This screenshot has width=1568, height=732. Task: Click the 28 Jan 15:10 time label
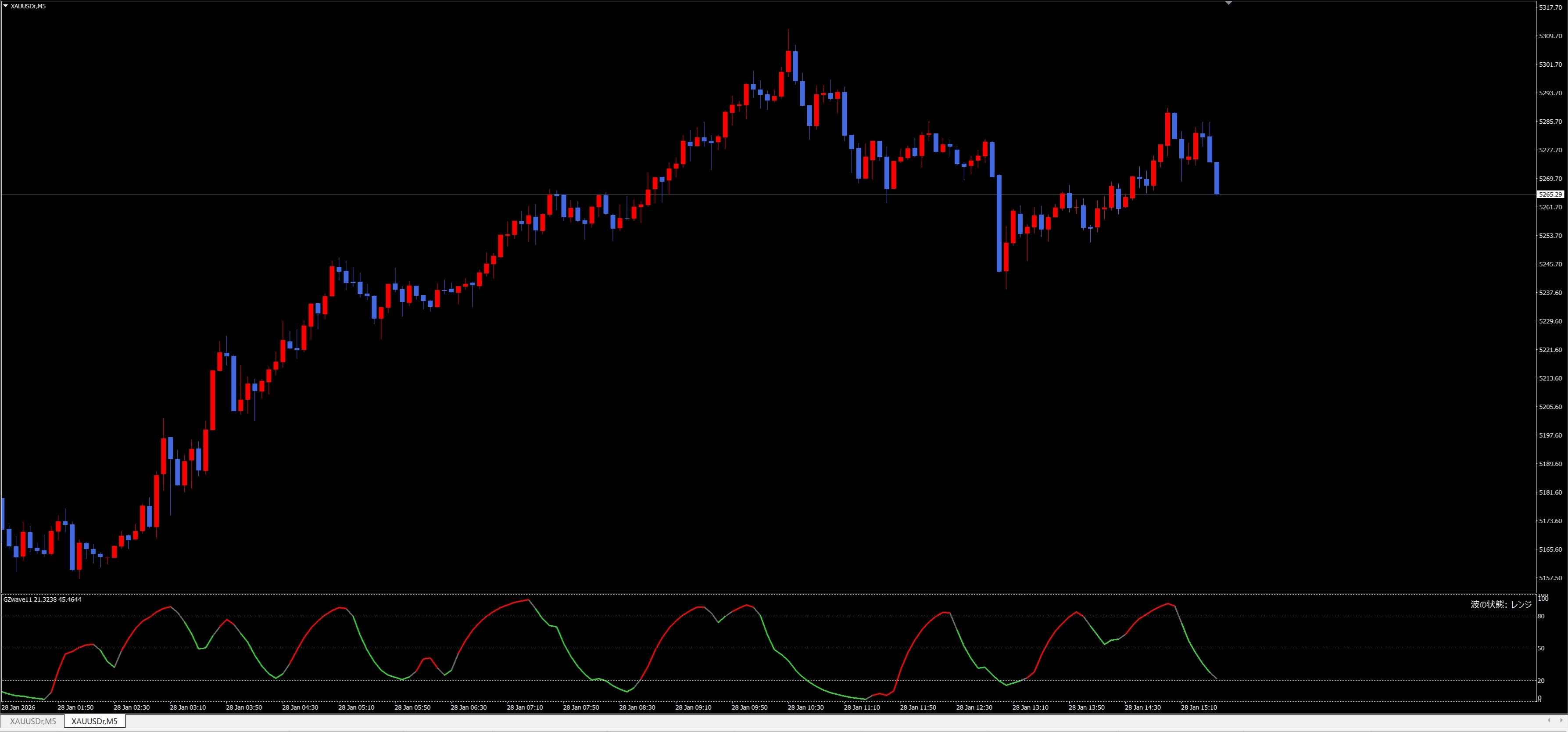[x=1199, y=707]
